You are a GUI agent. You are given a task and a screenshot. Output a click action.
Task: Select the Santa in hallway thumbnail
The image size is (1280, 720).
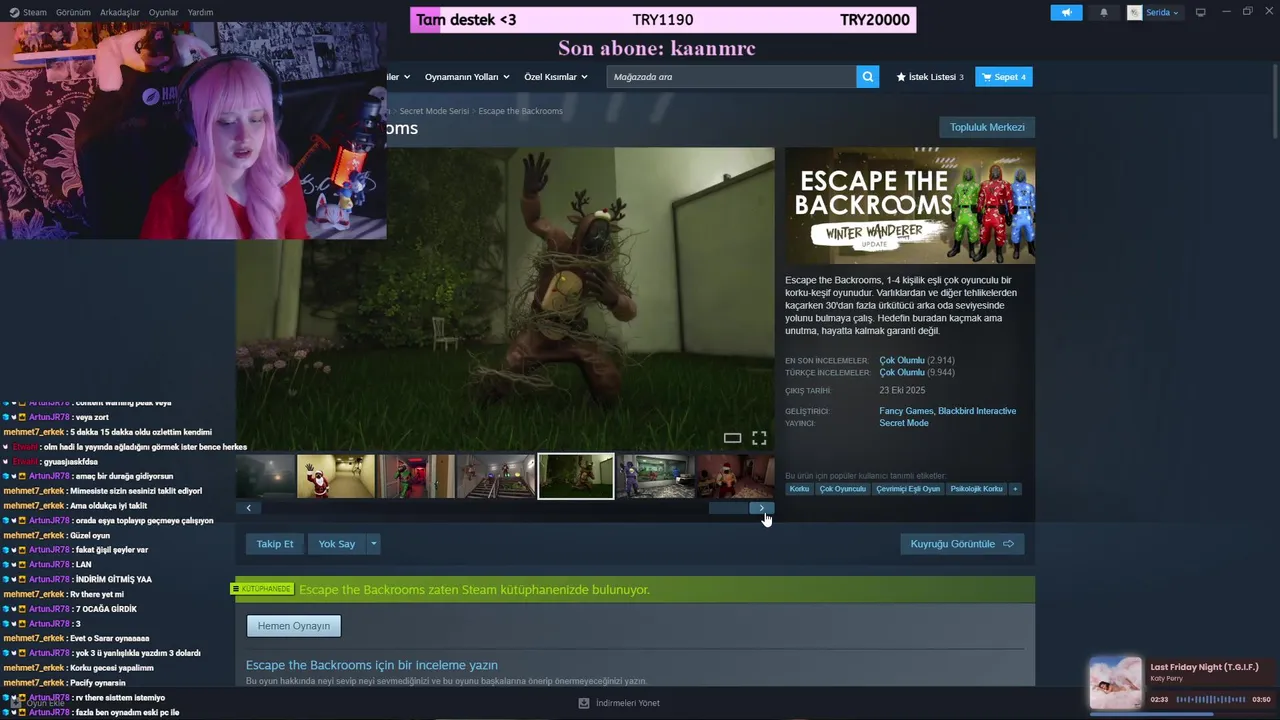click(x=336, y=476)
